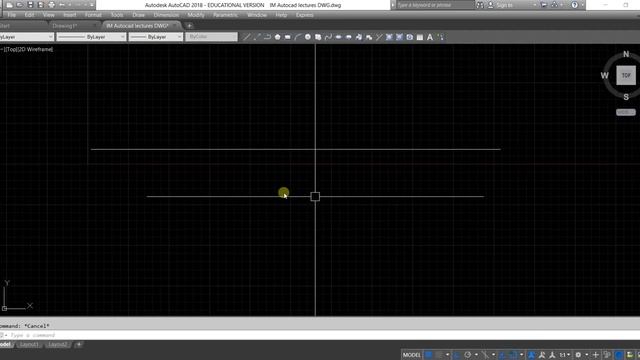
Task: Click the Insert Block icon
Action: (x=359, y=37)
